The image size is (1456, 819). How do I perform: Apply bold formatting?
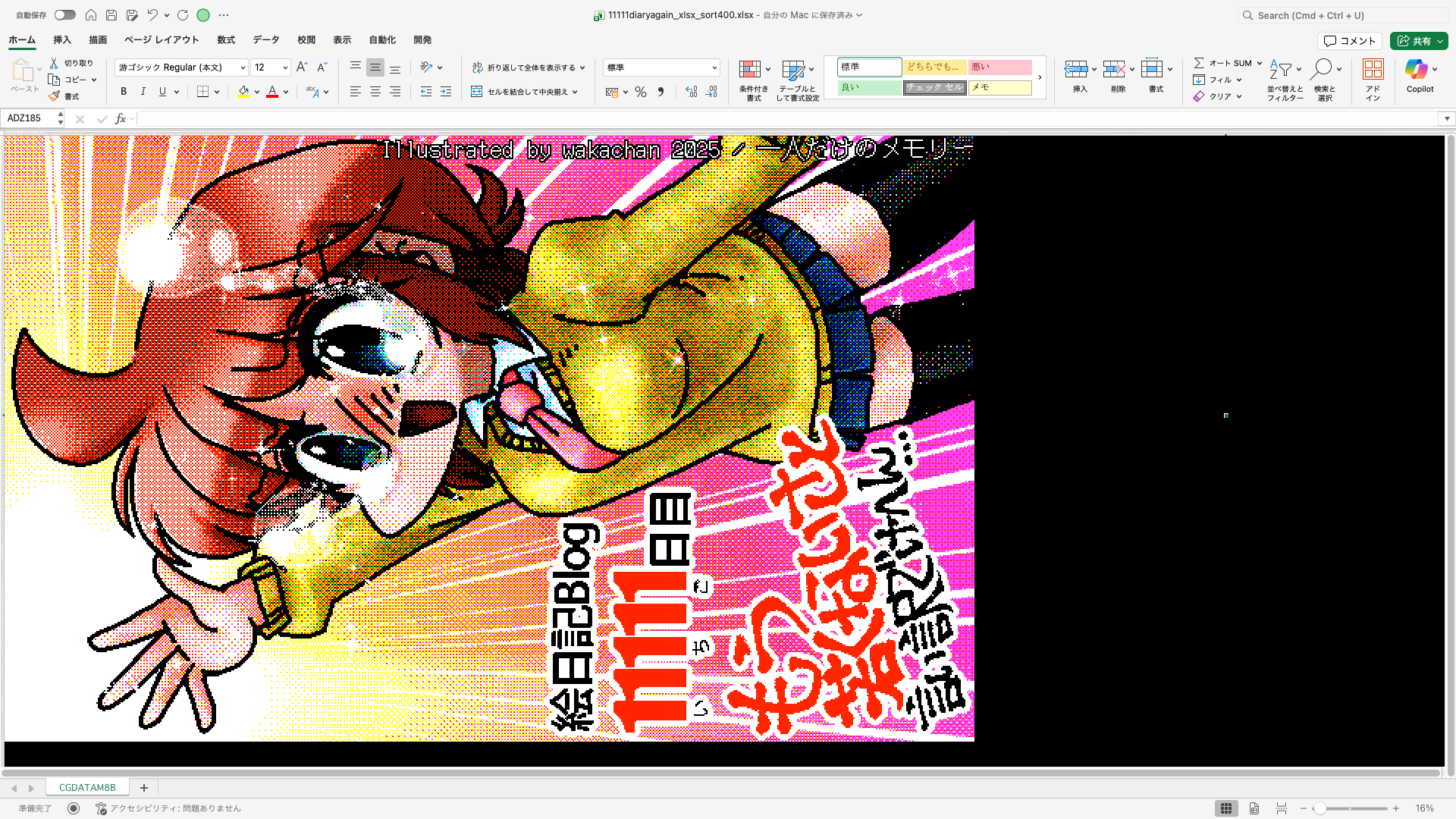(x=123, y=91)
